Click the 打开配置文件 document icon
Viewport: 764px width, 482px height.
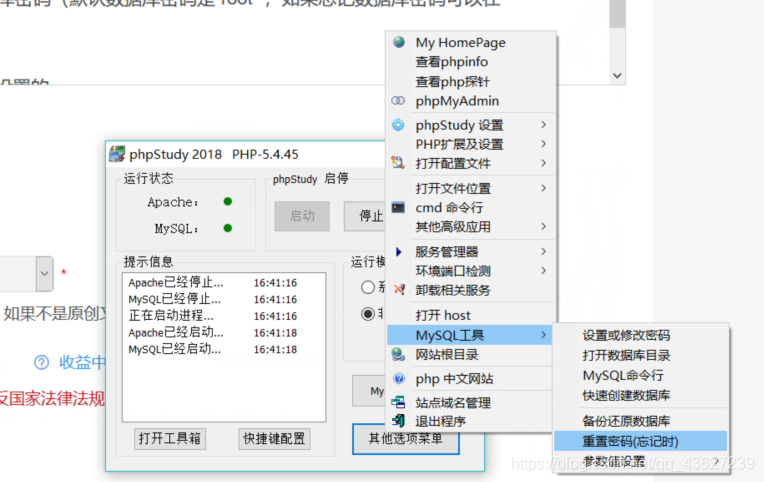point(398,162)
